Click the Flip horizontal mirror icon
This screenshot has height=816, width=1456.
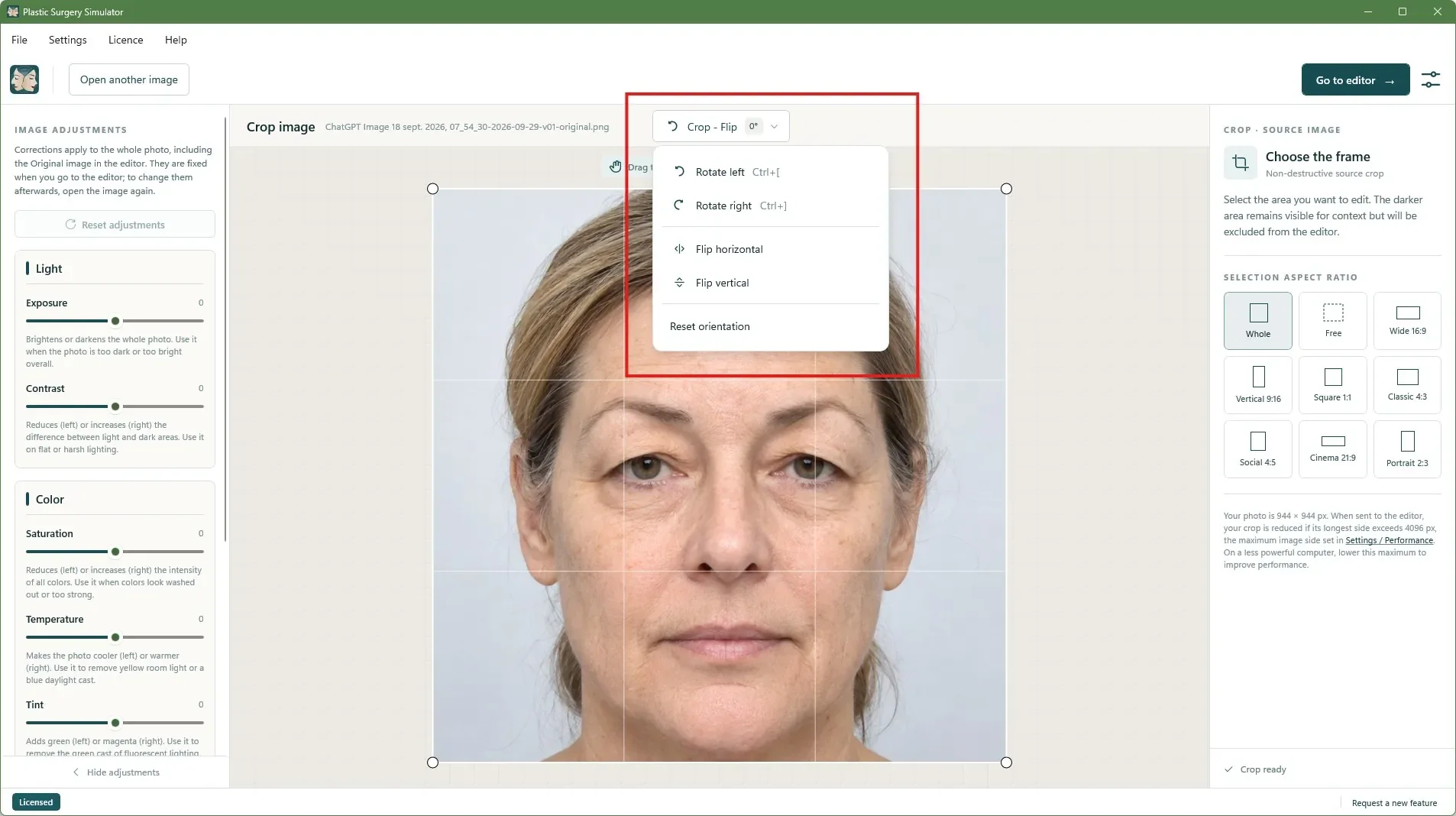coord(679,249)
